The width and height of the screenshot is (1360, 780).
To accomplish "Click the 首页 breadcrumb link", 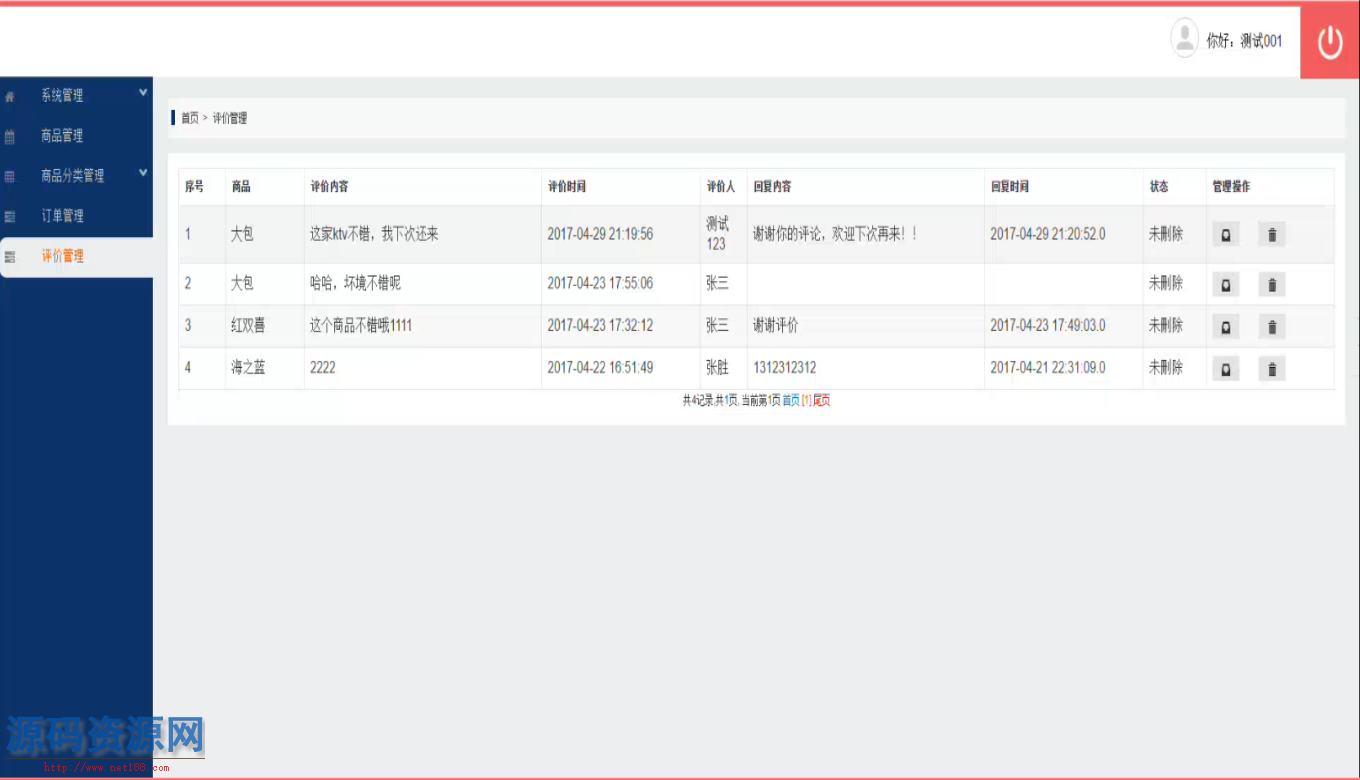I will (x=189, y=118).
